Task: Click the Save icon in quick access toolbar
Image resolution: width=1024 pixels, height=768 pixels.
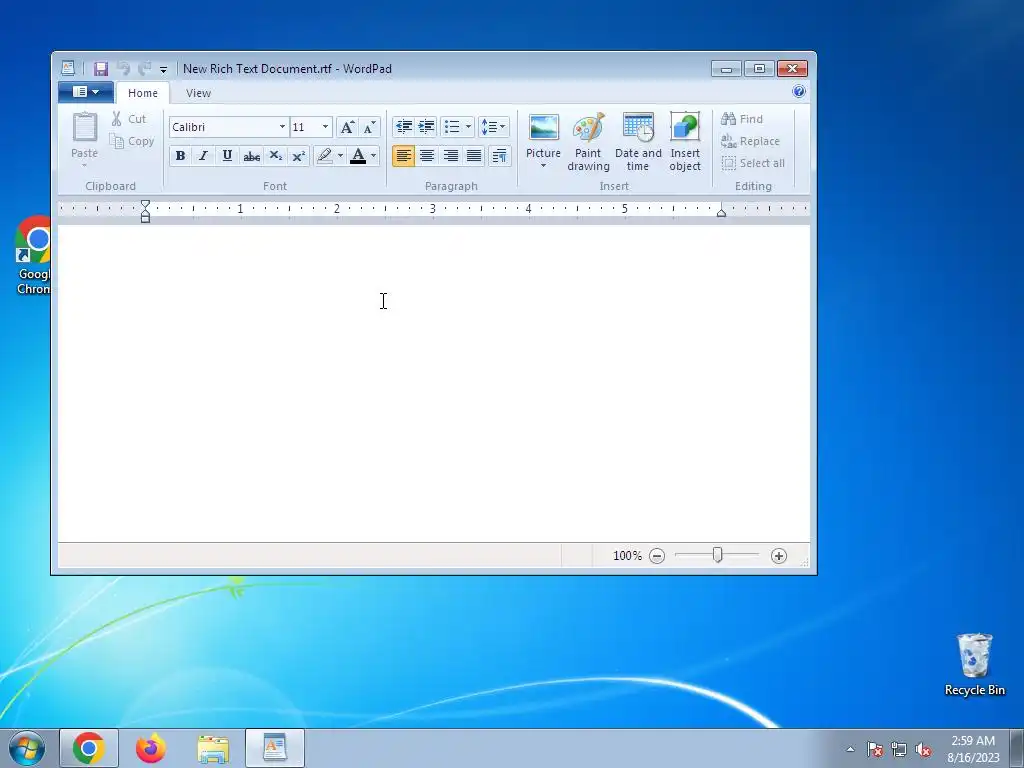Action: point(101,69)
